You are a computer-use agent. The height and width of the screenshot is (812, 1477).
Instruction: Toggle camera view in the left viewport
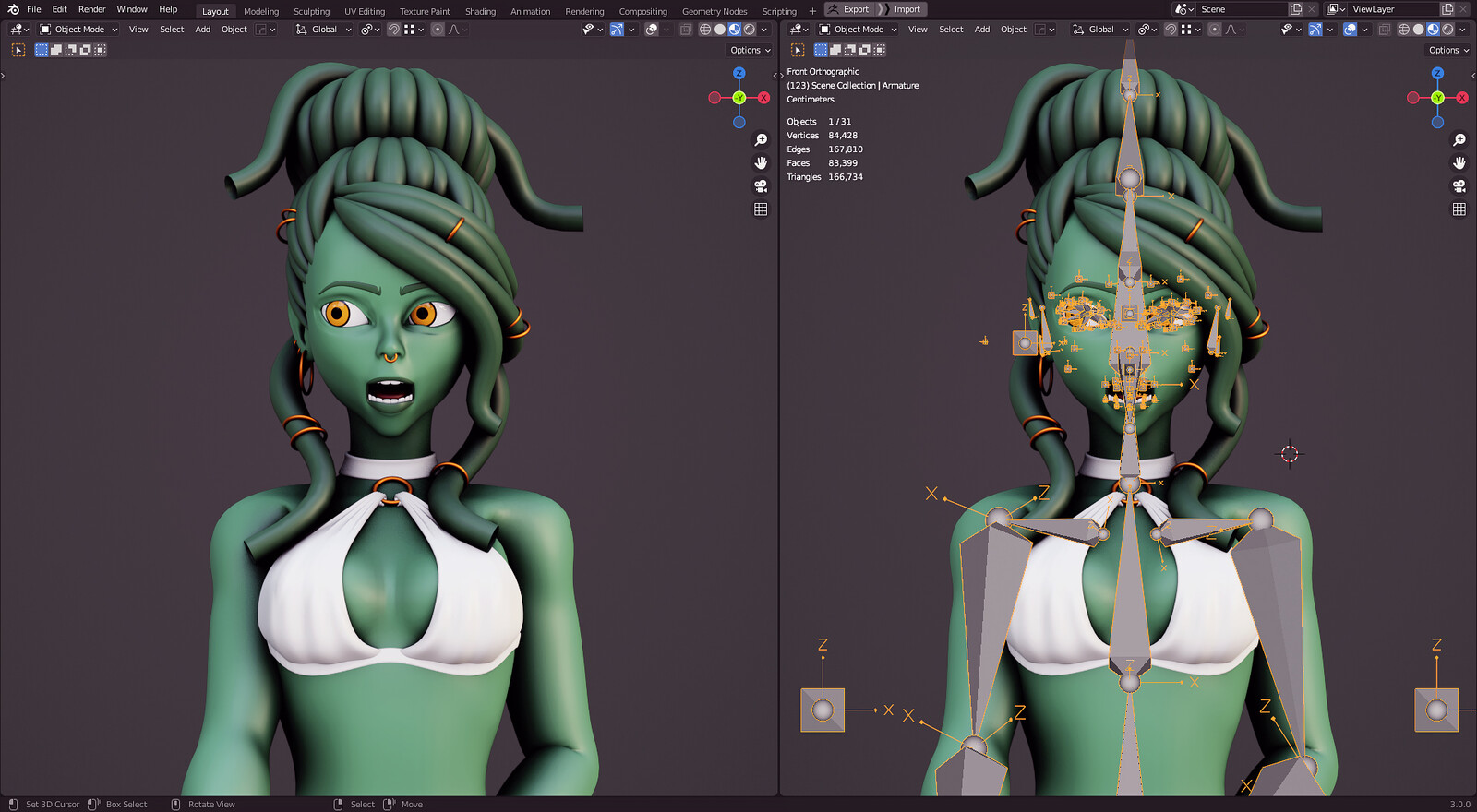click(x=761, y=186)
